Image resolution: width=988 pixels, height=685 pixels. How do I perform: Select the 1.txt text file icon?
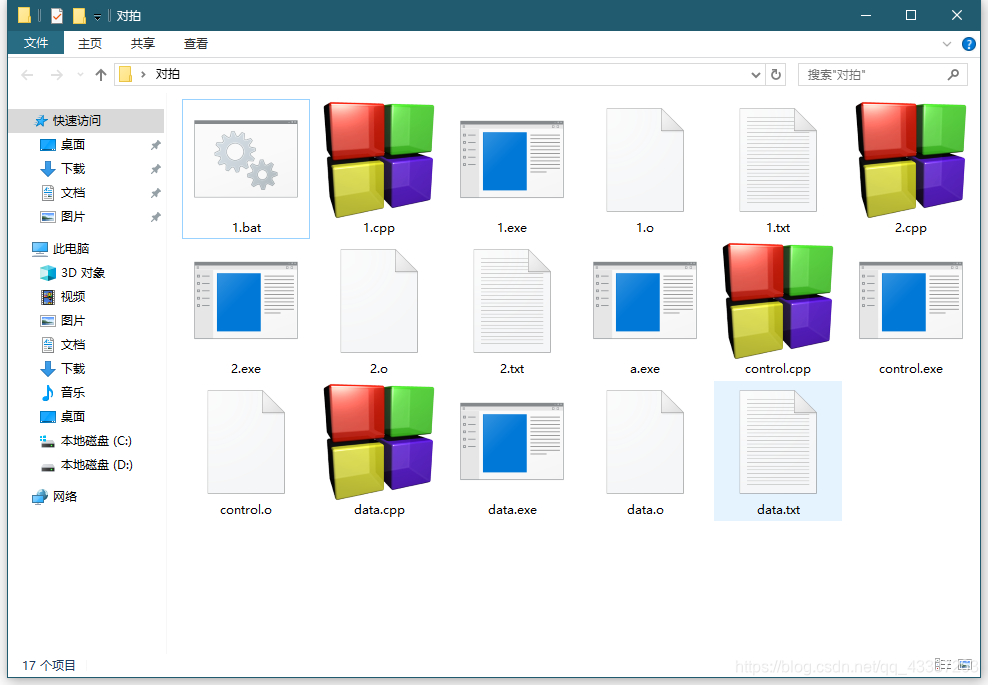(x=778, y=159)
